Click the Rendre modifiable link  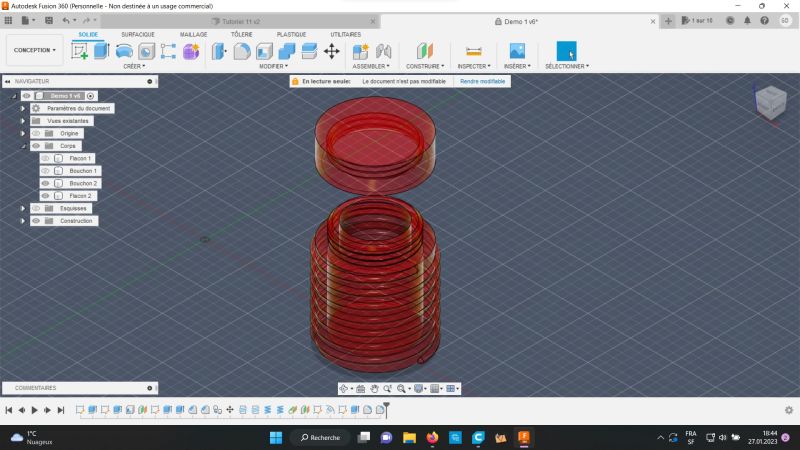[482, 81]
